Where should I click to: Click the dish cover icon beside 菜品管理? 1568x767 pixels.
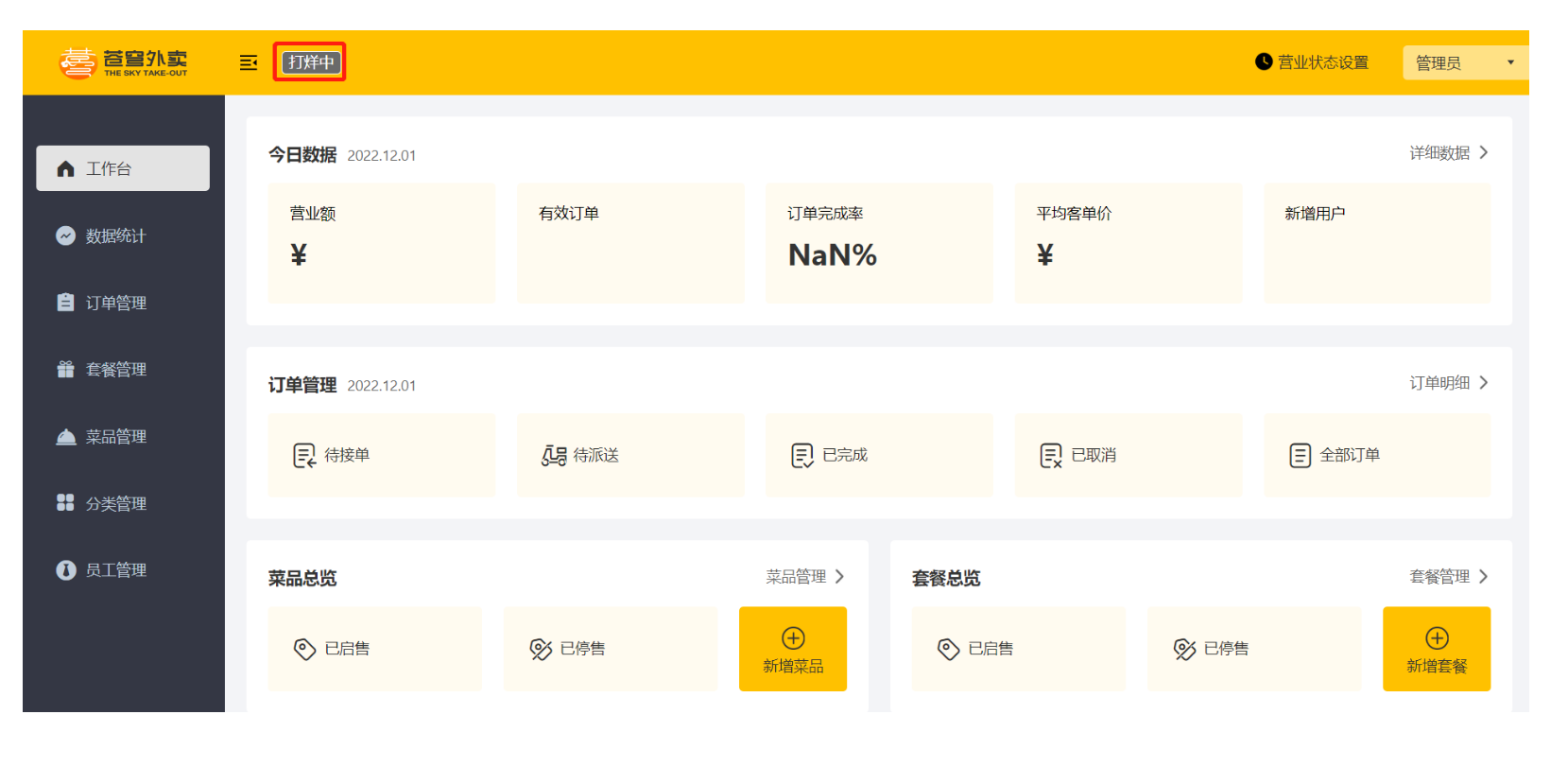[x=65, y=436]
